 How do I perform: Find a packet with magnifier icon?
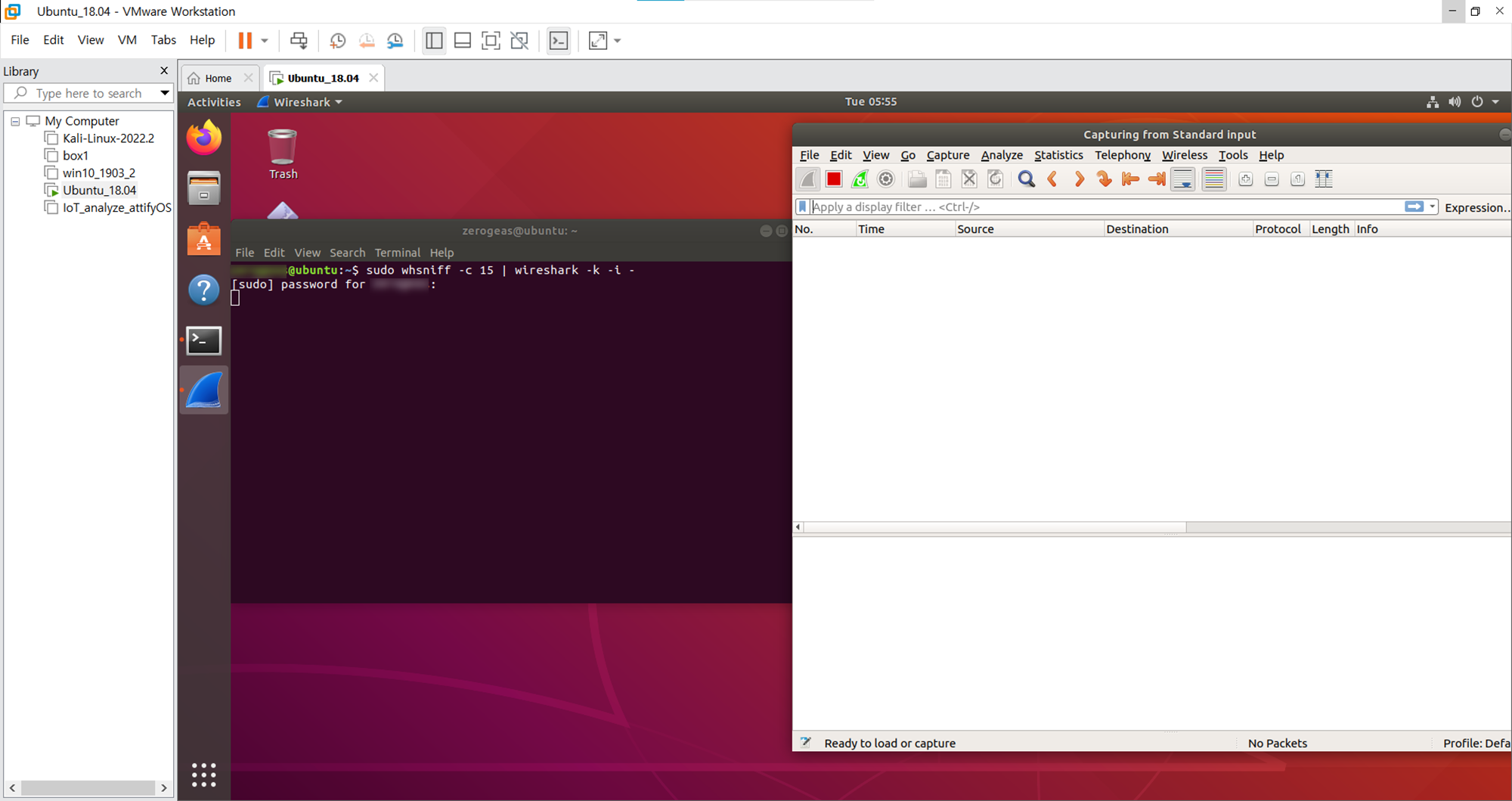pos(1027,179)
